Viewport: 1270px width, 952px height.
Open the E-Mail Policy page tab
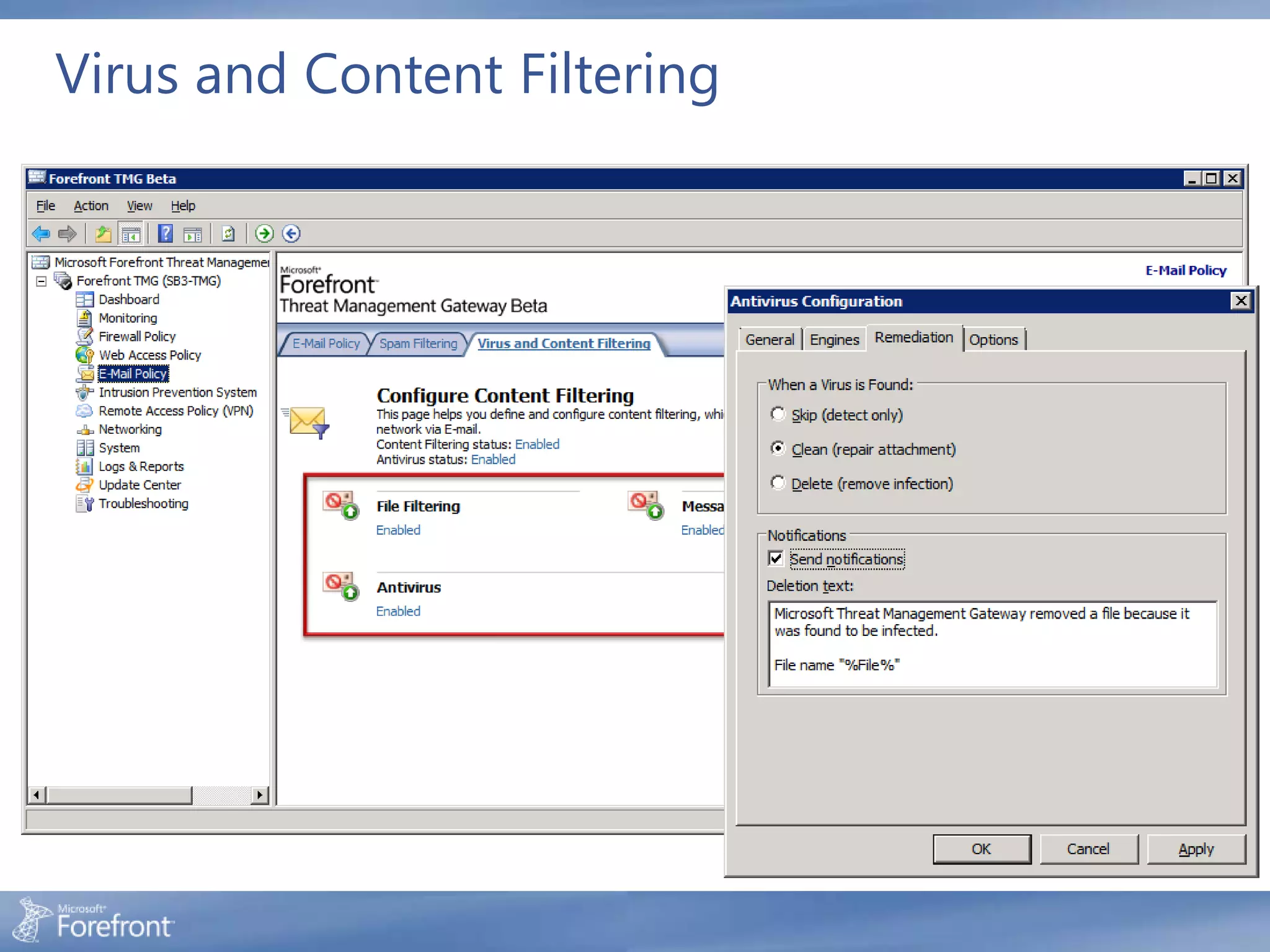pyautogui.click(x=326, y=343)
